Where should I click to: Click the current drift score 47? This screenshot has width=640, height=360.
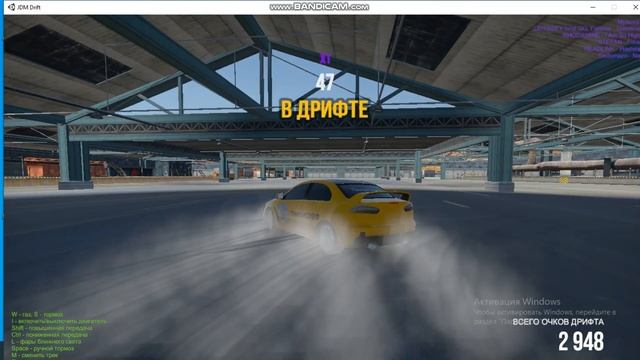point(325,83)
